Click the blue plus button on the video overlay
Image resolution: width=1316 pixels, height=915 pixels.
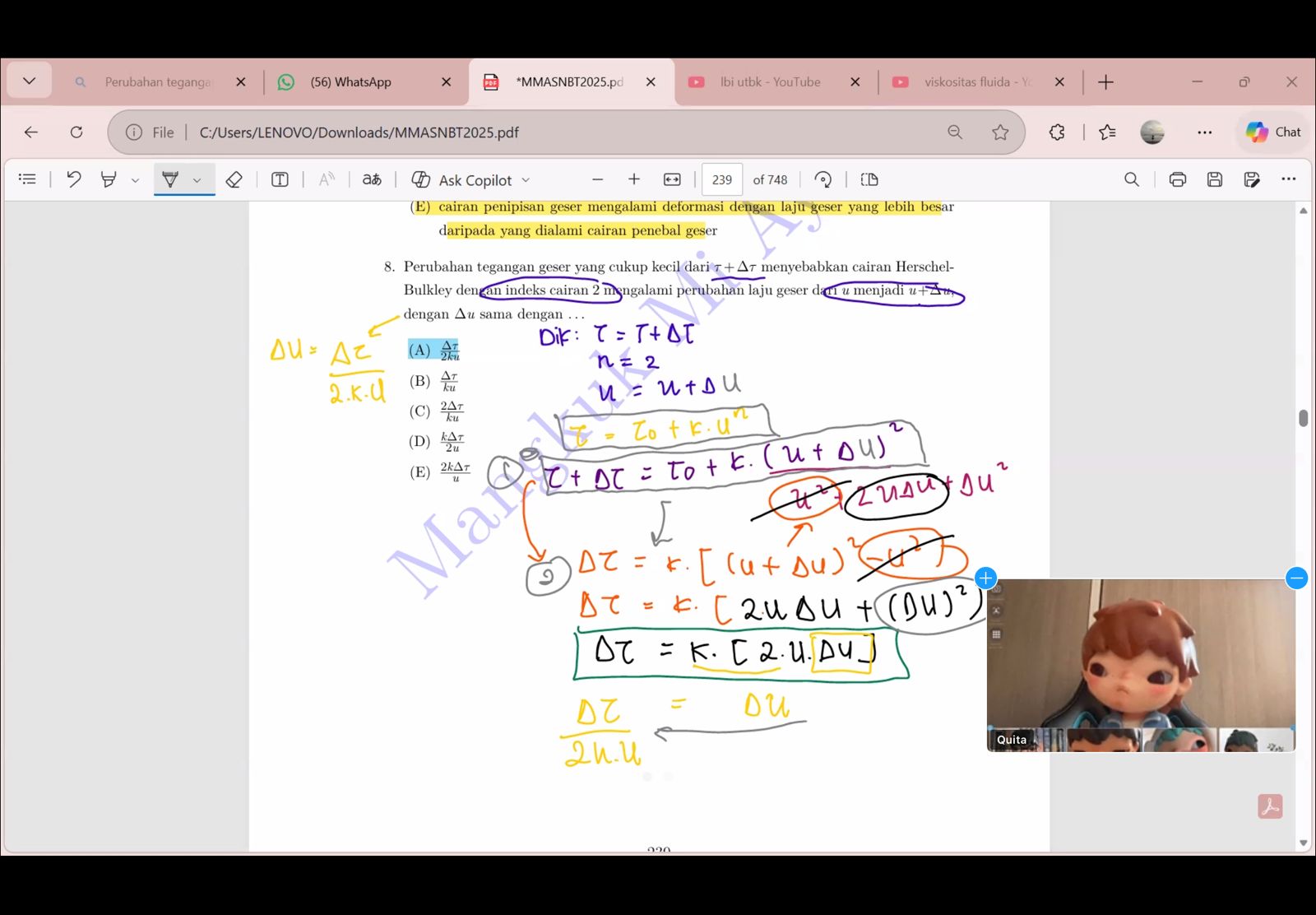tap(985, 578)
